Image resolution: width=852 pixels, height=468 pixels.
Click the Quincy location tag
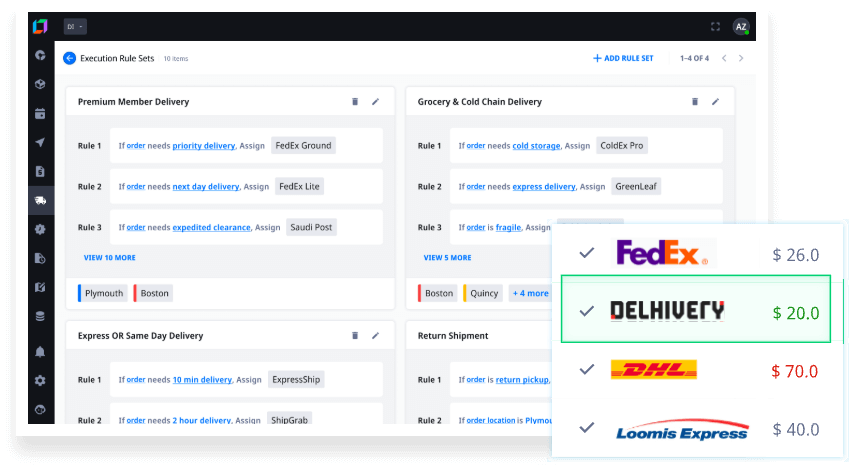(483, 294)
